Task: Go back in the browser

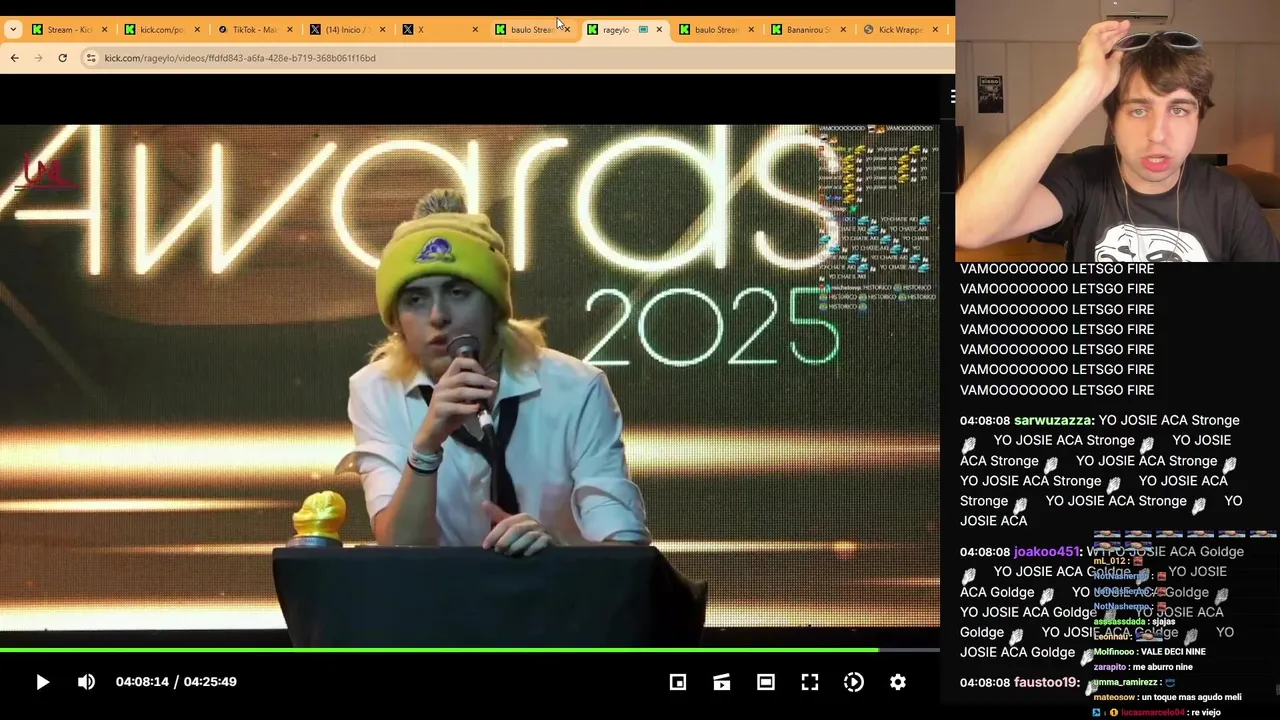Action: pyautogui.click(x=14, y=58)
